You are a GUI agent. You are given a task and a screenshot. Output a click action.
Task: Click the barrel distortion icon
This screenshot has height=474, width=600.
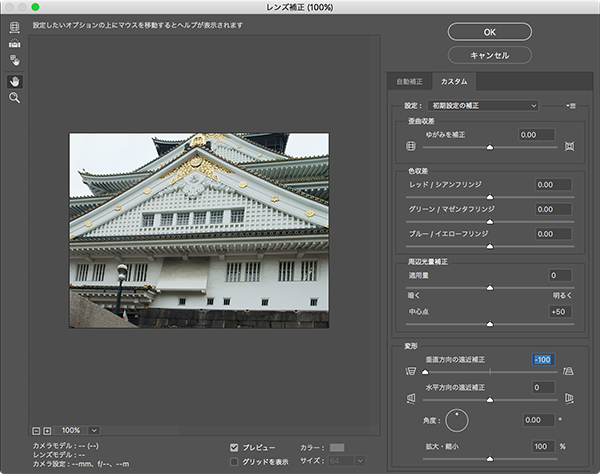(x=409, y=146)
